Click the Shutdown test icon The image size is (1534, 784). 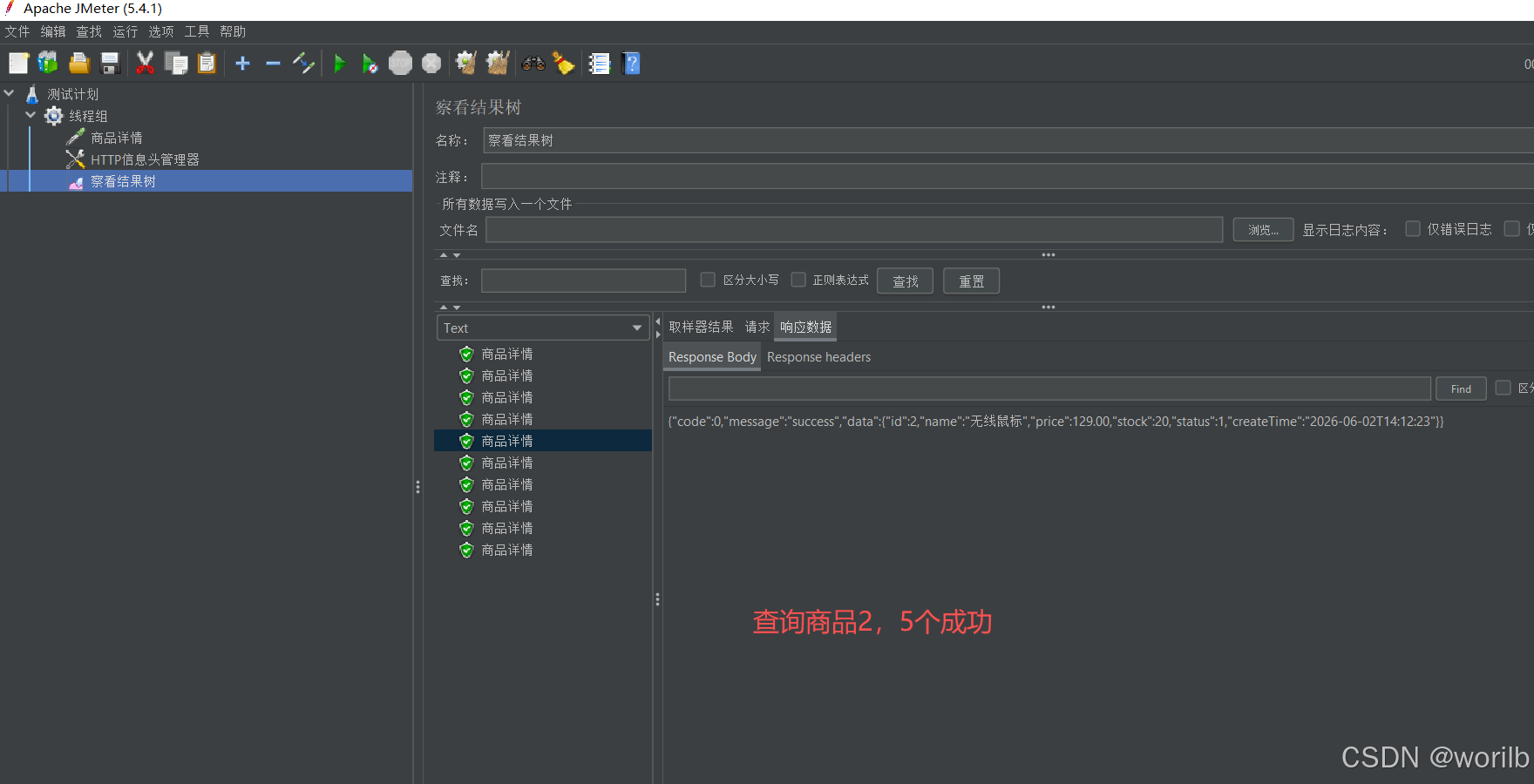point(431,64)
